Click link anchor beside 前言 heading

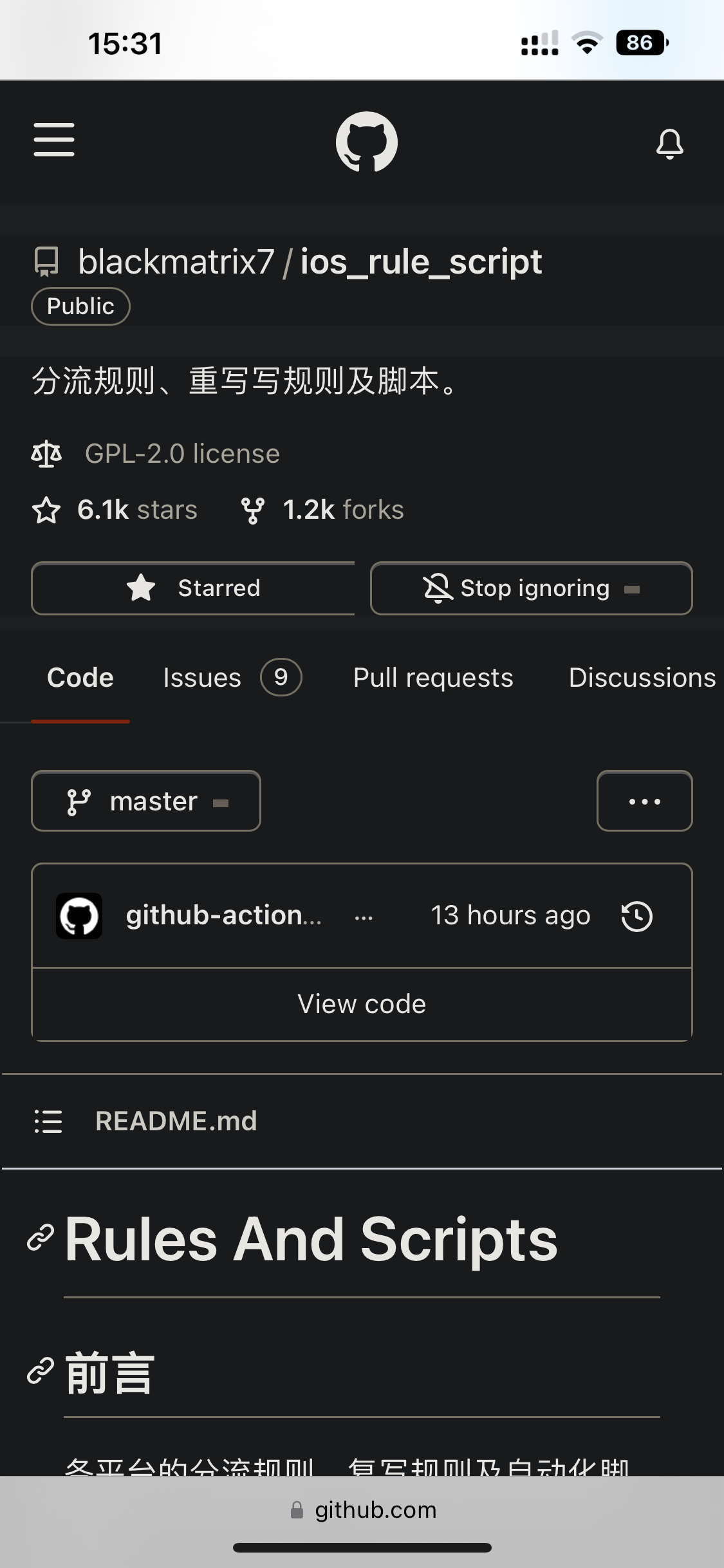click(x=41, y=1370)
